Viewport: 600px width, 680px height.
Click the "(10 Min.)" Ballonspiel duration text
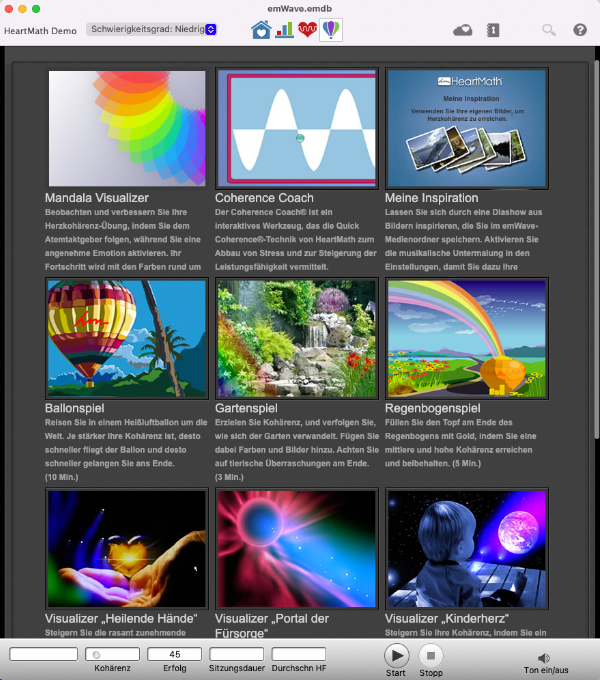[x=62, y=477]
